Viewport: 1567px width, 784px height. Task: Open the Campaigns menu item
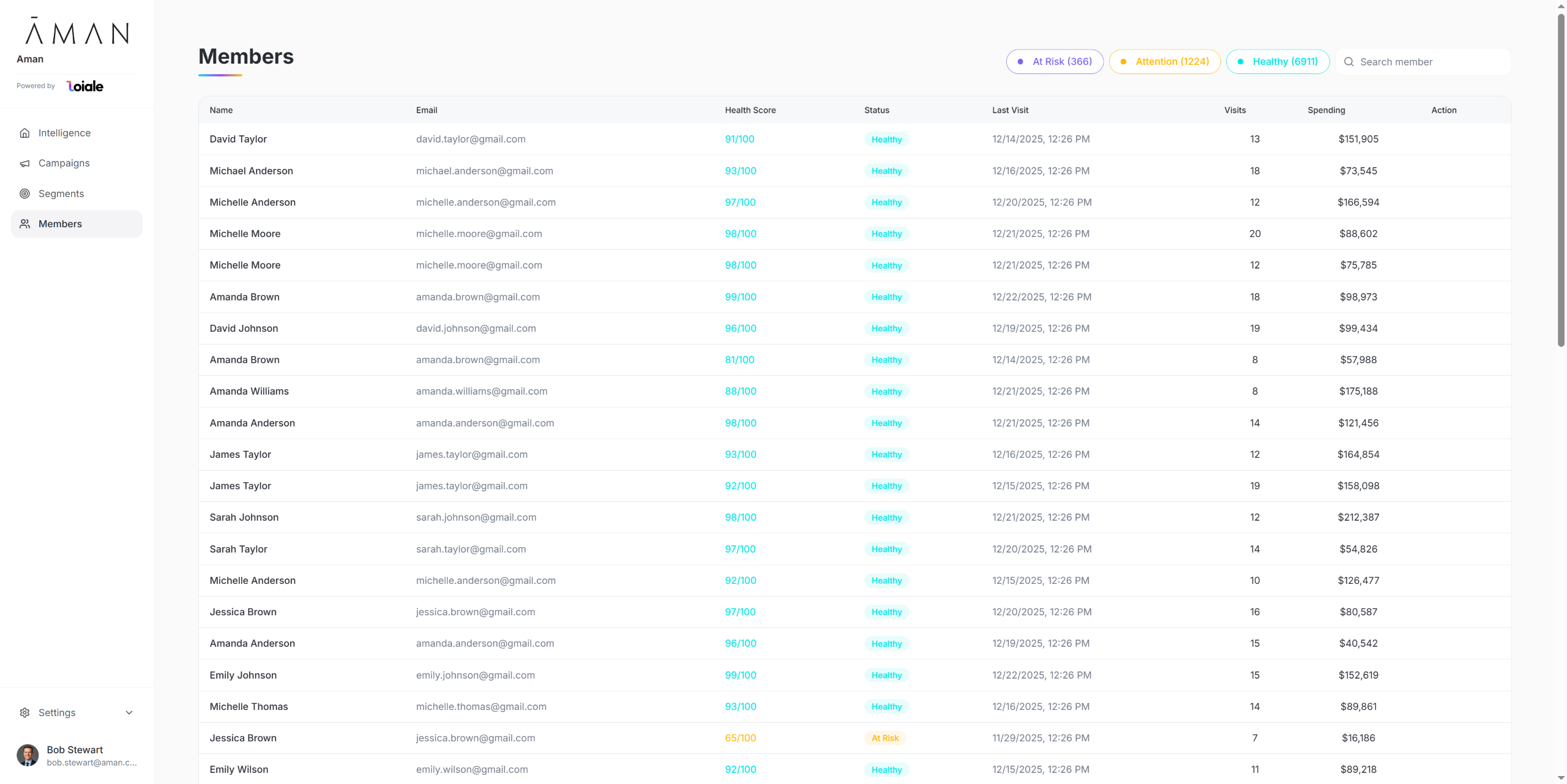click(64, 163)
